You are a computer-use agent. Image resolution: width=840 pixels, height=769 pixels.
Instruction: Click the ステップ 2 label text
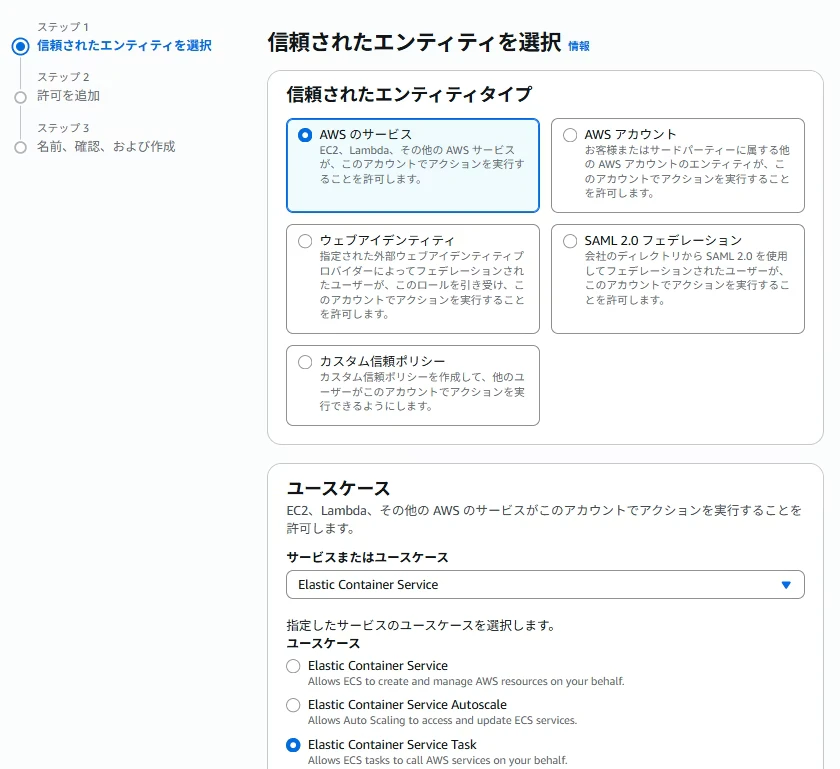coord(63,77)
